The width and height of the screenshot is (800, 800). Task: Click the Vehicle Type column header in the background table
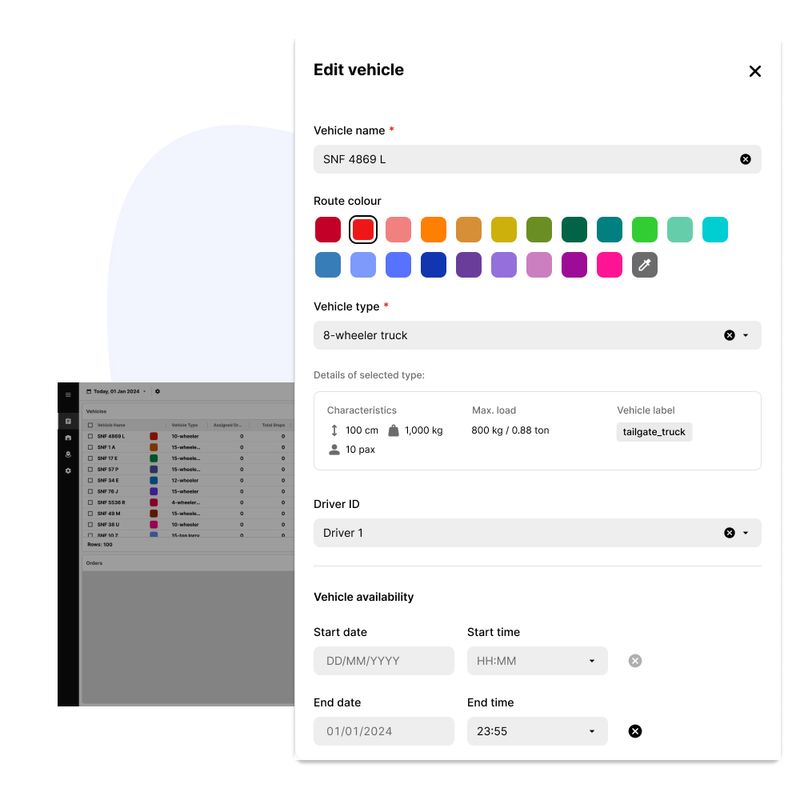tap(185, 425)
